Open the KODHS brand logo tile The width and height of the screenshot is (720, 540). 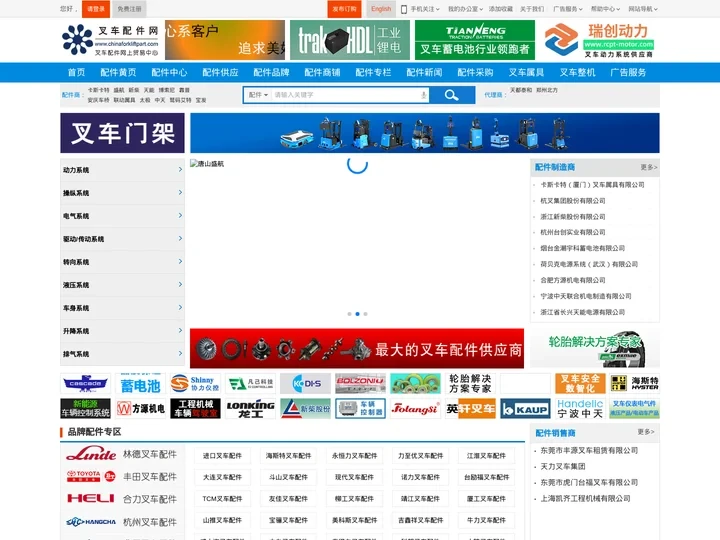pyautogui.click(x=305, y=383)
